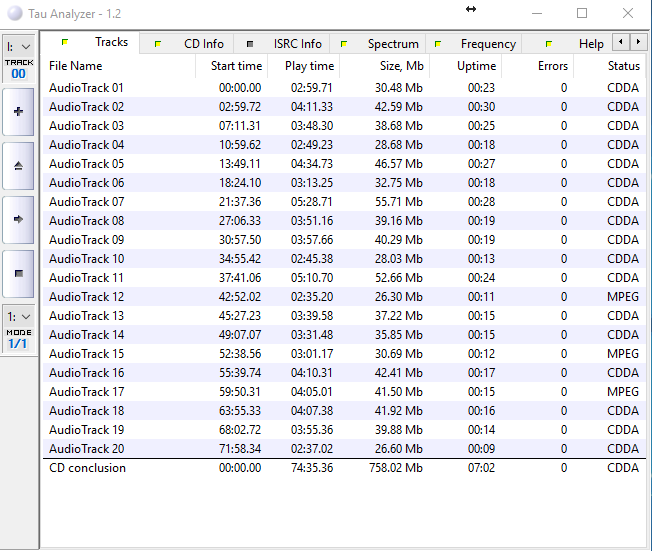Screen dimensions: 652x551
Task: Click the Size, Mb column header
Action: [x=385, y=66]
